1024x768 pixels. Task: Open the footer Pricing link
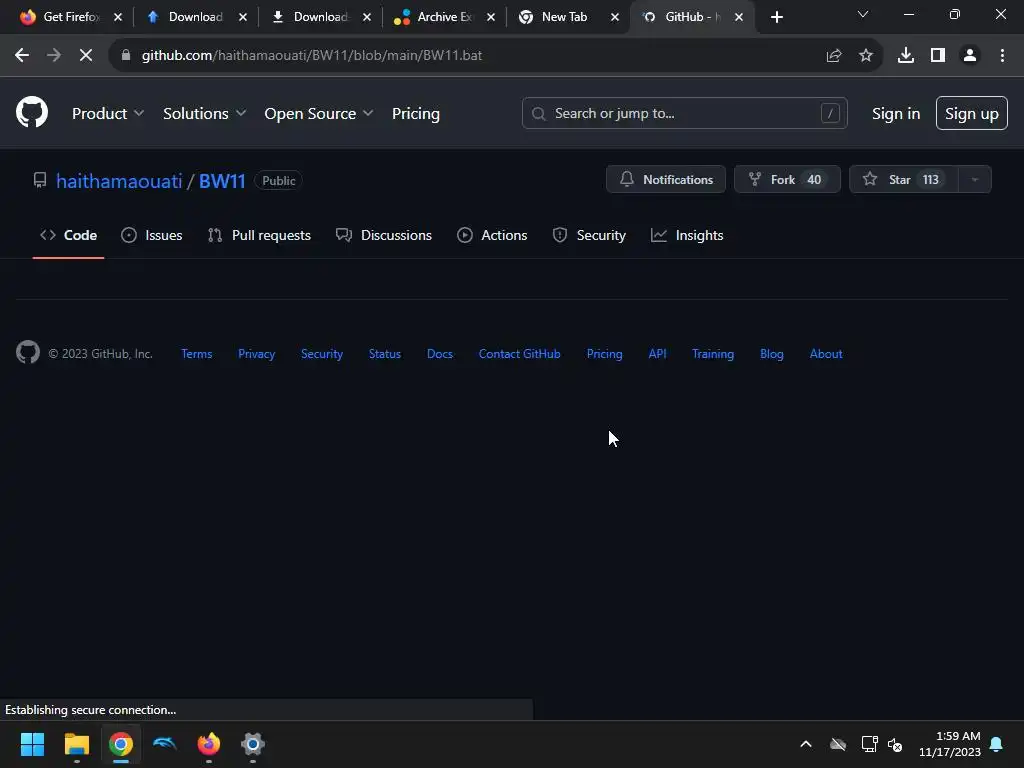[605, 354]
